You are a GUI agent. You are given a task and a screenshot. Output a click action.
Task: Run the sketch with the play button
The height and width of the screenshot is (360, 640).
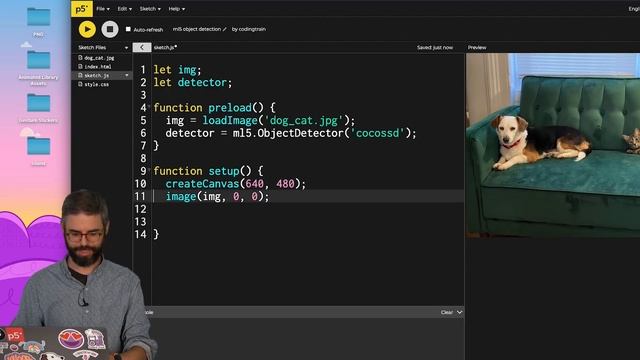87,29
